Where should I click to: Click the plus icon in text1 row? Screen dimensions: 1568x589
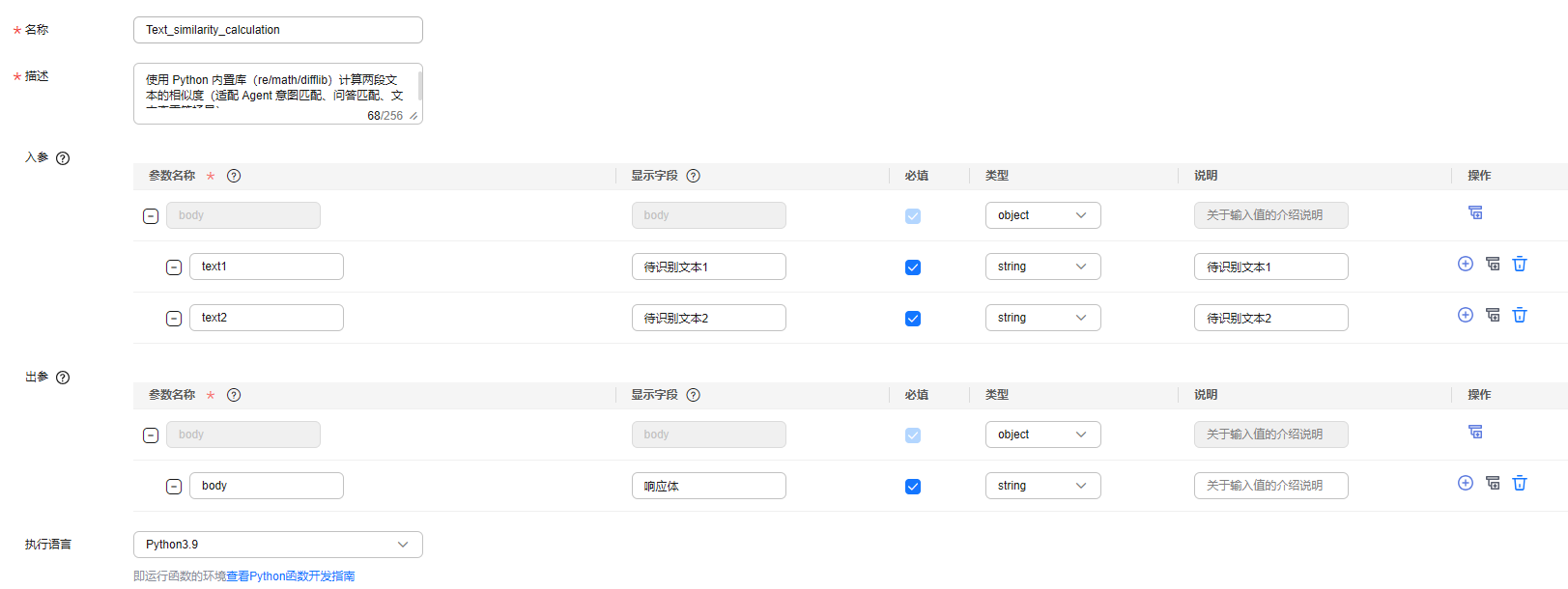pyautogui.click(x=1465, y=265)
